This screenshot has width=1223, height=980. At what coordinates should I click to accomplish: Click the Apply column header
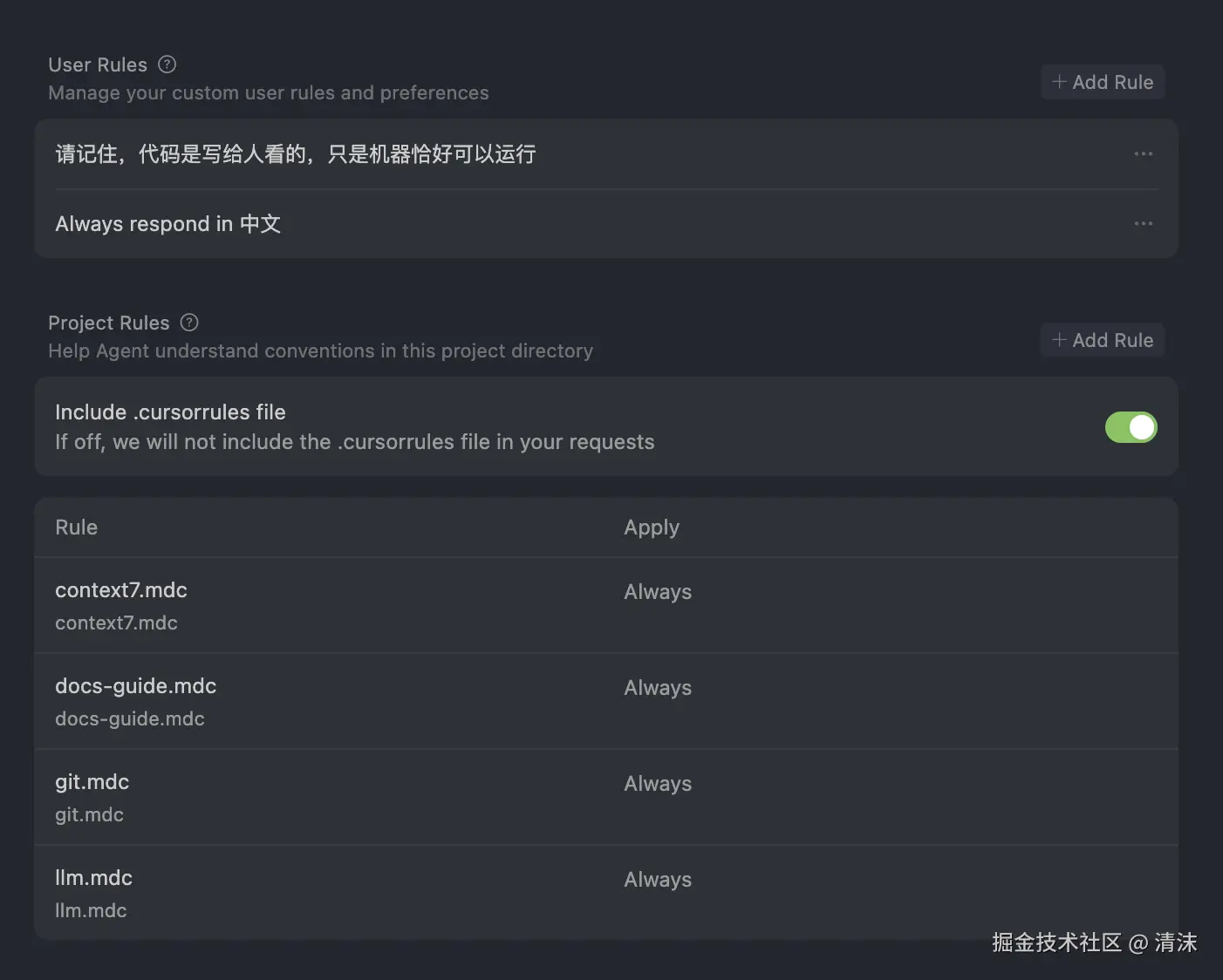click(x=651, y=527)
